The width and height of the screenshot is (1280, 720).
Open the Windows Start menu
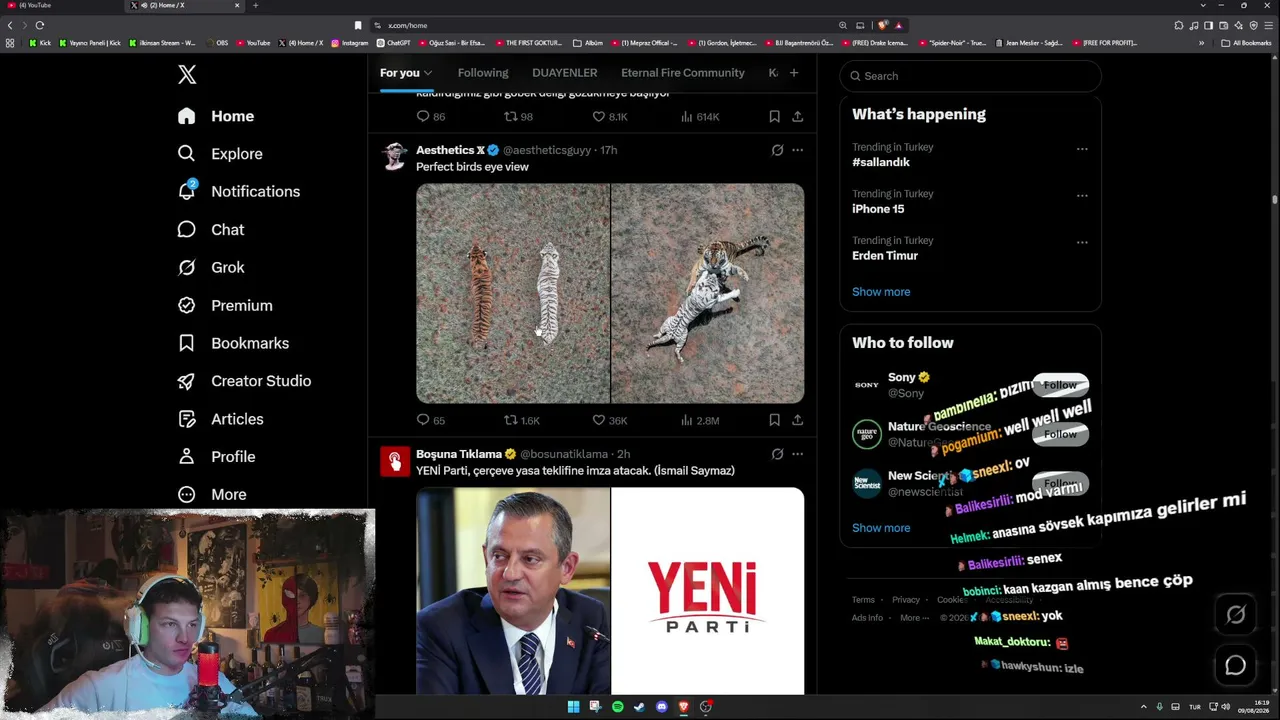click(573, 707)
